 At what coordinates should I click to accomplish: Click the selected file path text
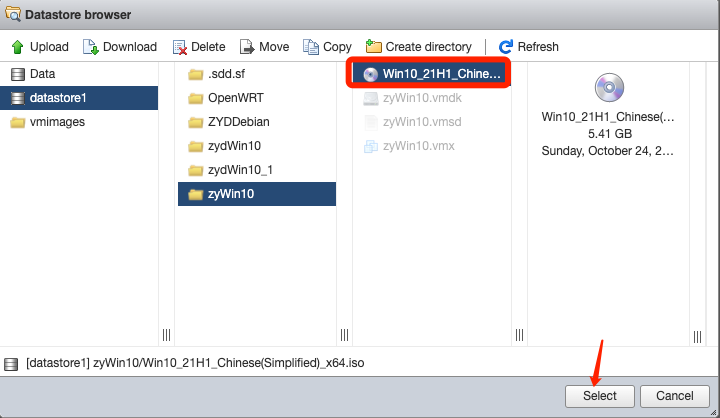(195, 363)
